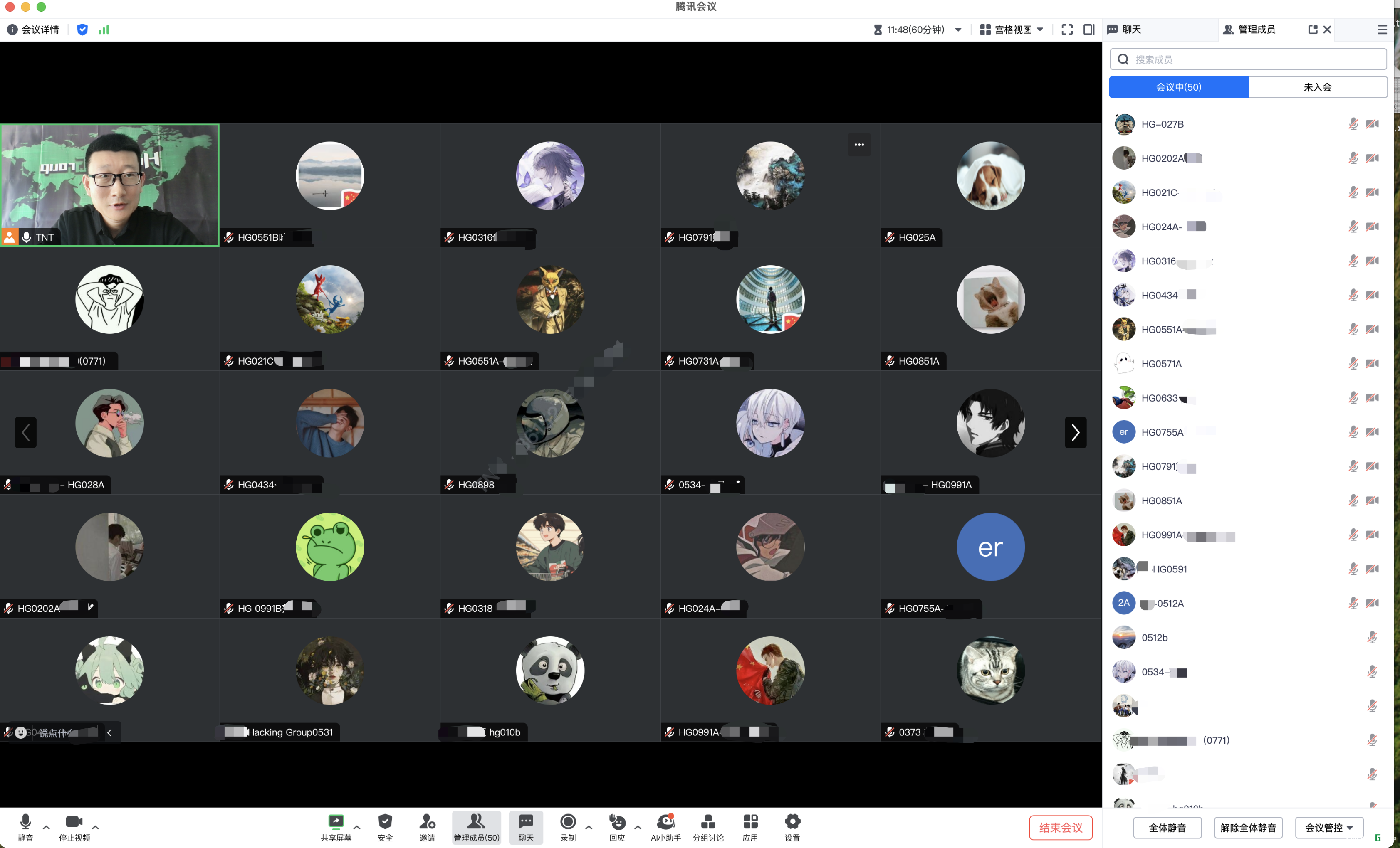
Task: Open the chat bubble icon in bottom toolbar
Action: tap(526, 821)
